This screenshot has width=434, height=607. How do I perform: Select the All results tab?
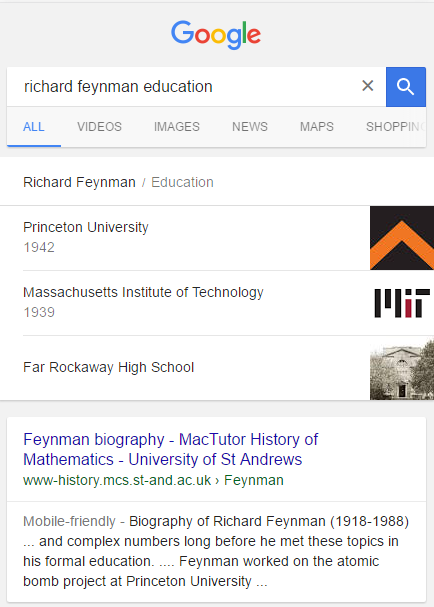[34, 127]
